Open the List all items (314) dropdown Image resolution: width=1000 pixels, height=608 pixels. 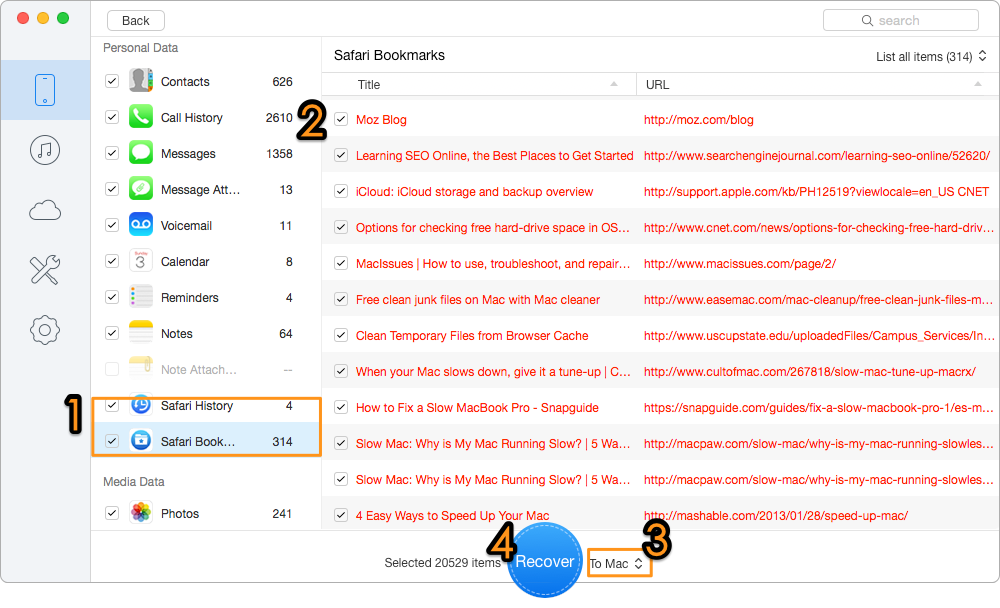coord(931,56)
